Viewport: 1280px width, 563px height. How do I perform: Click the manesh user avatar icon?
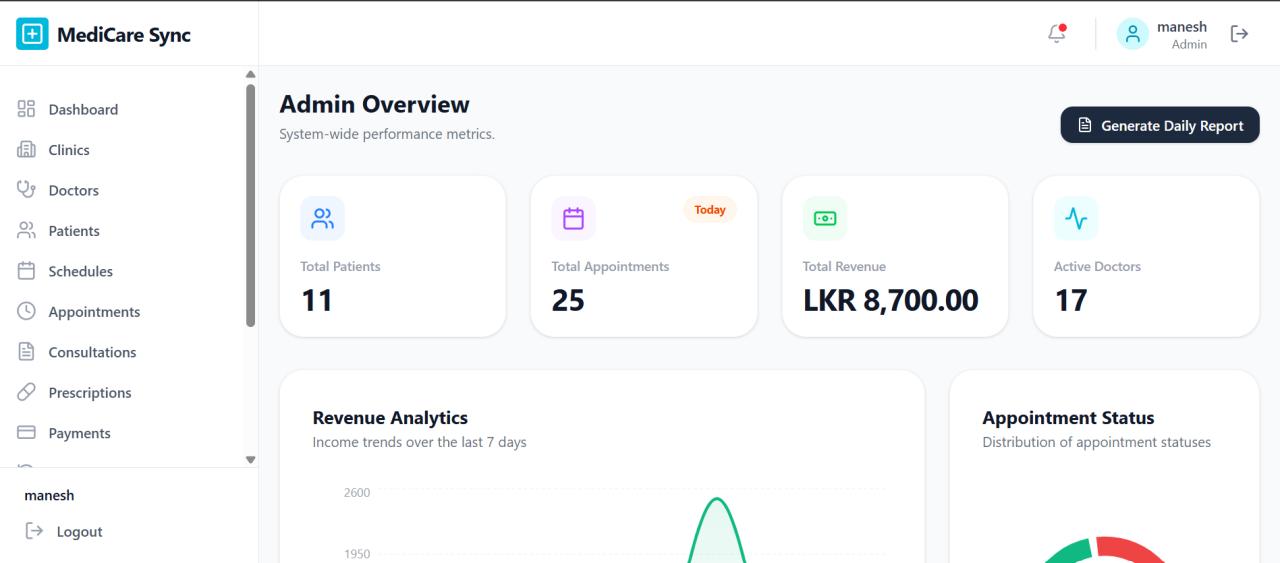click(1132, 34)
